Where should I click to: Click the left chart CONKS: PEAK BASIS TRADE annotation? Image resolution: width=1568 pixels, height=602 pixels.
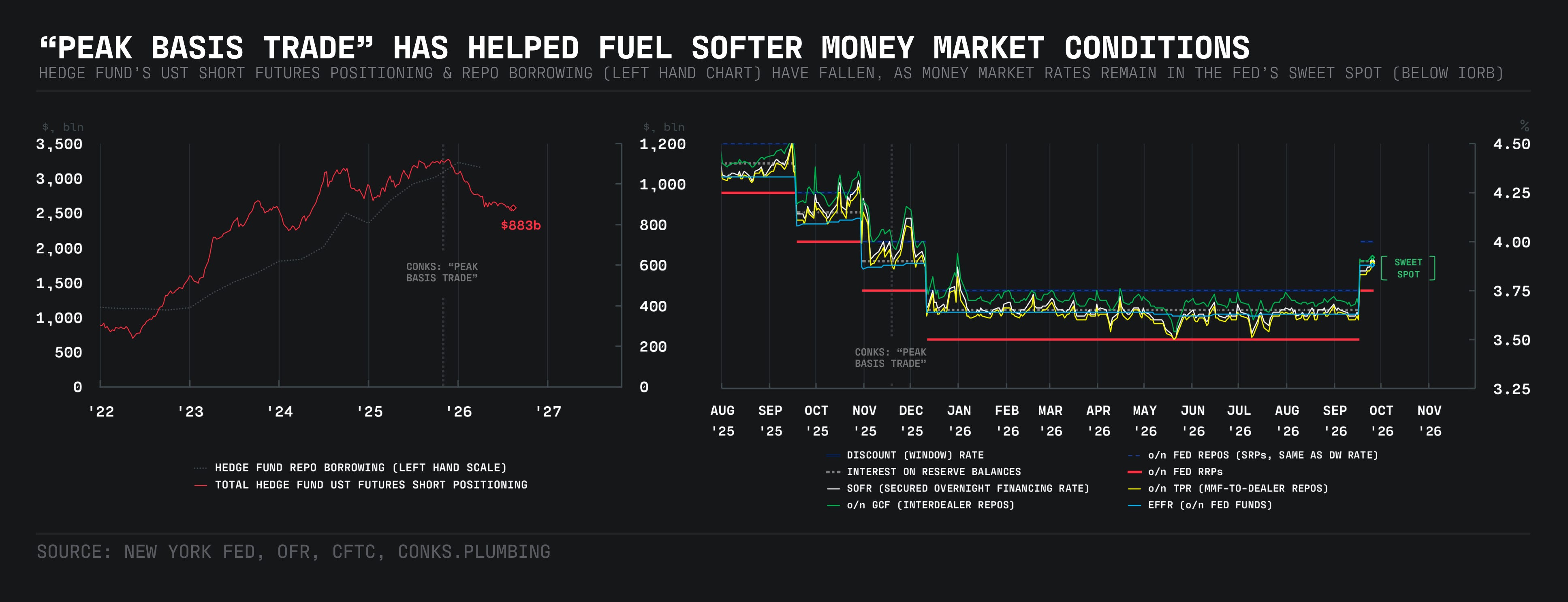tap(442, 272)
